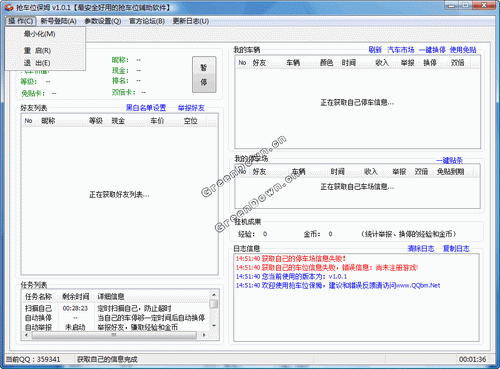500x369 pixels.
Task: Open the 参数设置(Q) menu
Action: pyautogui.click(x=103, y=21)
